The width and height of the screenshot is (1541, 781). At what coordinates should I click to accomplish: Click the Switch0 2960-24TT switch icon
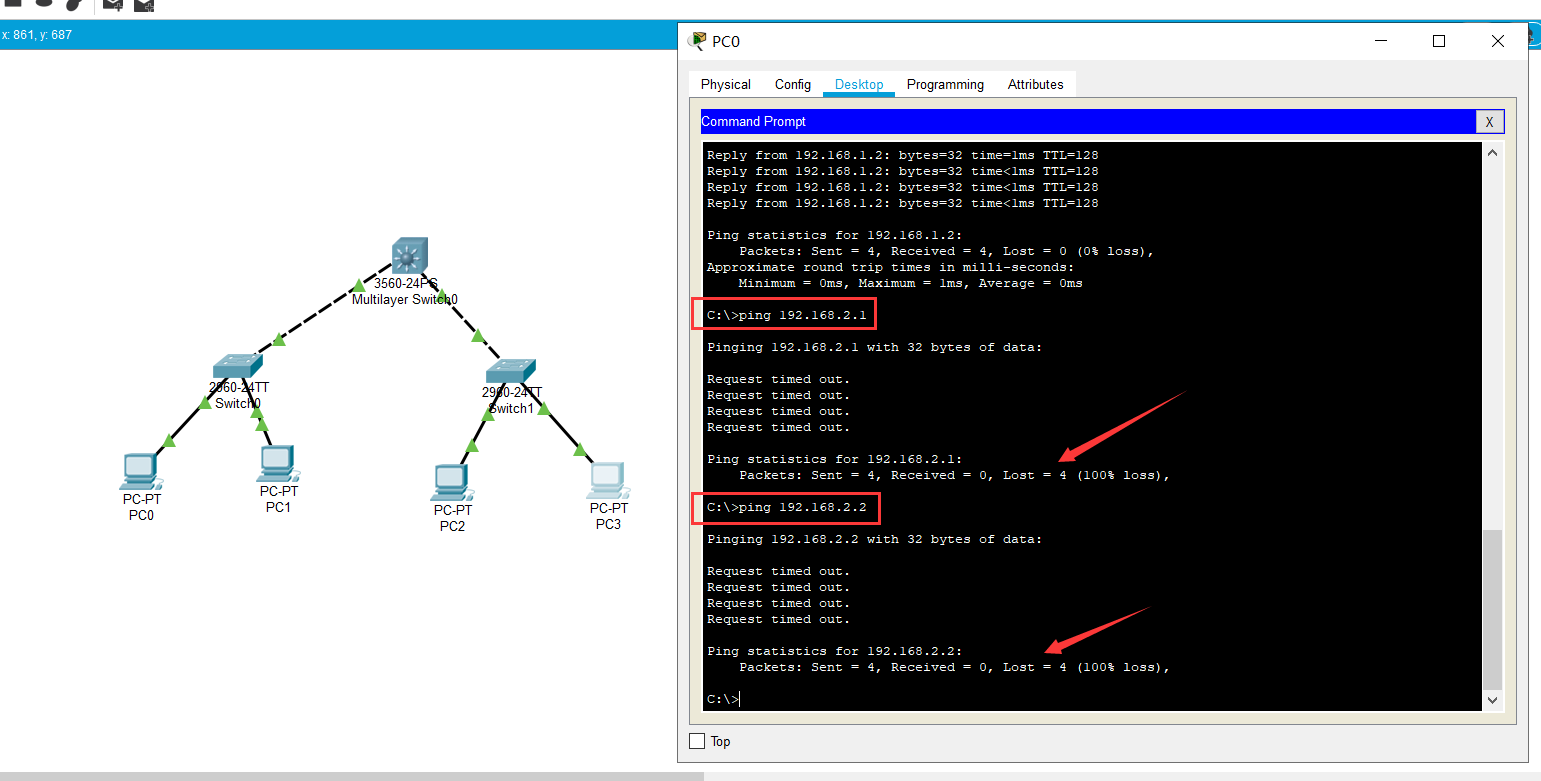tap(237, 365)
